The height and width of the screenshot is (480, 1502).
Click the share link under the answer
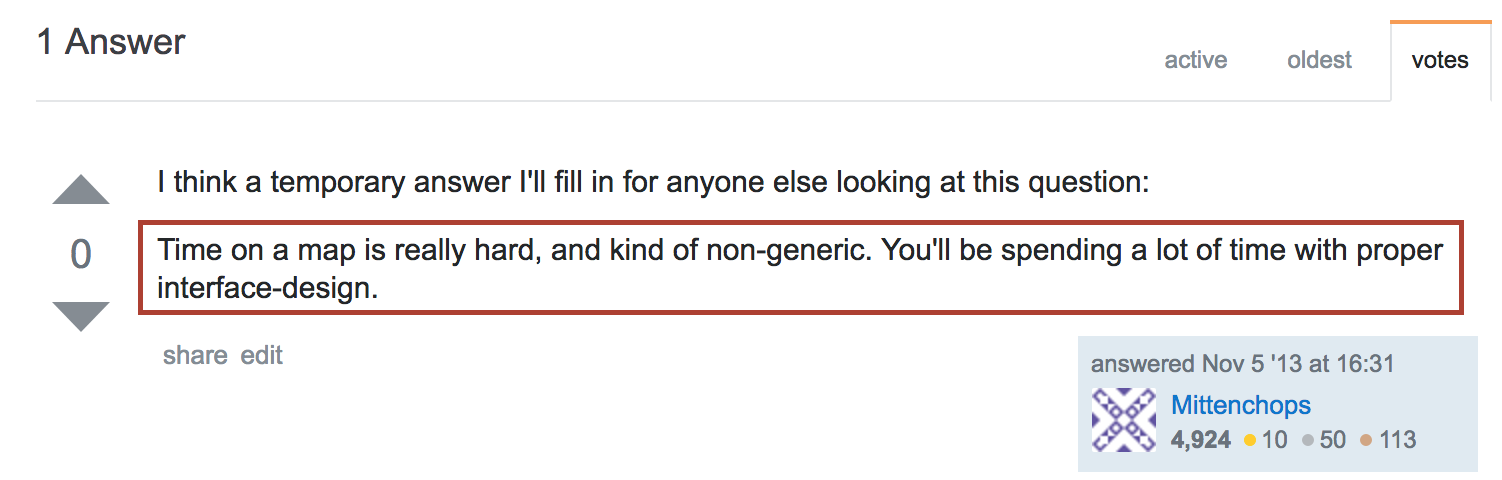(194, 355)
